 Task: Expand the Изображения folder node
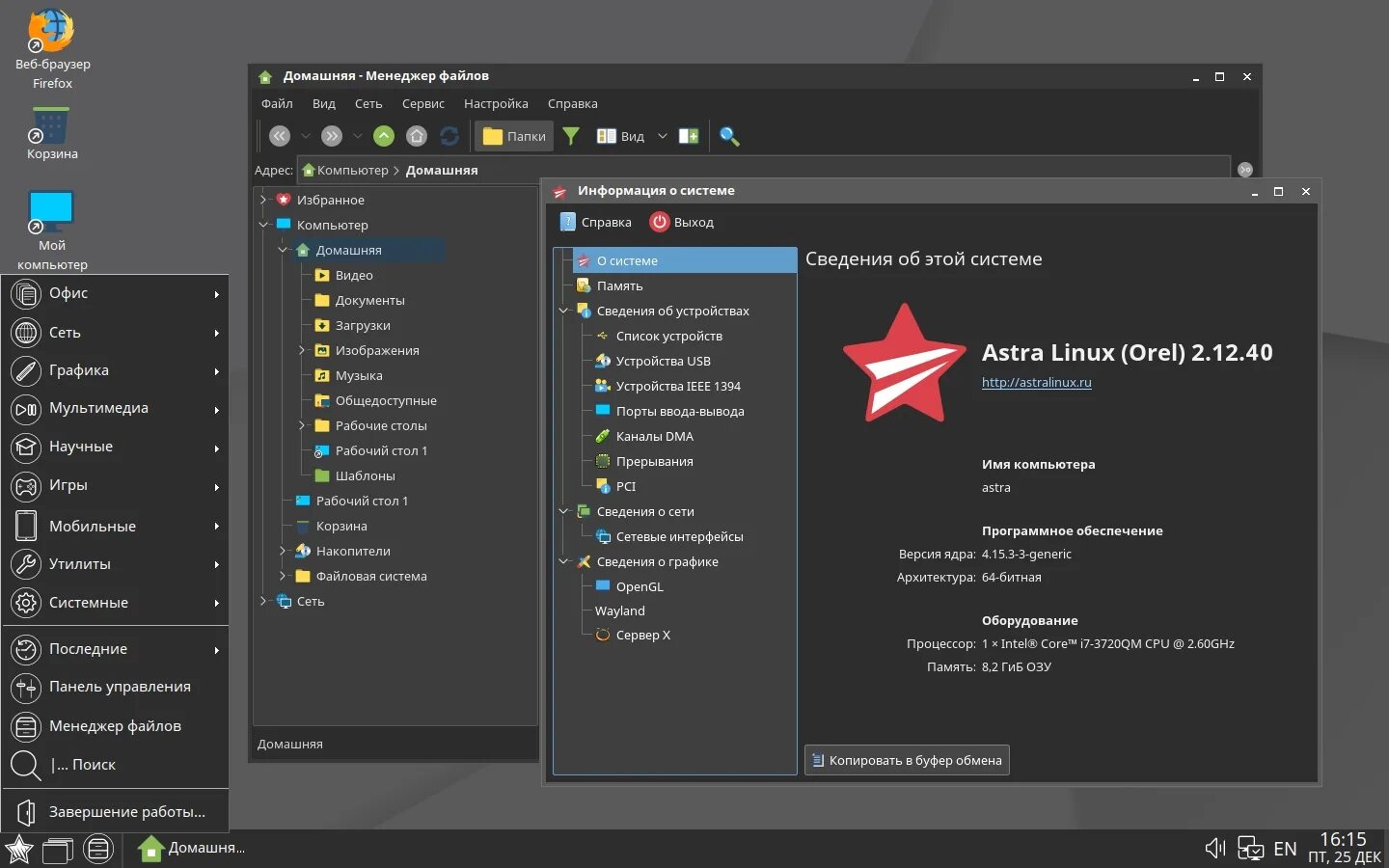click(x=302, y=350)
